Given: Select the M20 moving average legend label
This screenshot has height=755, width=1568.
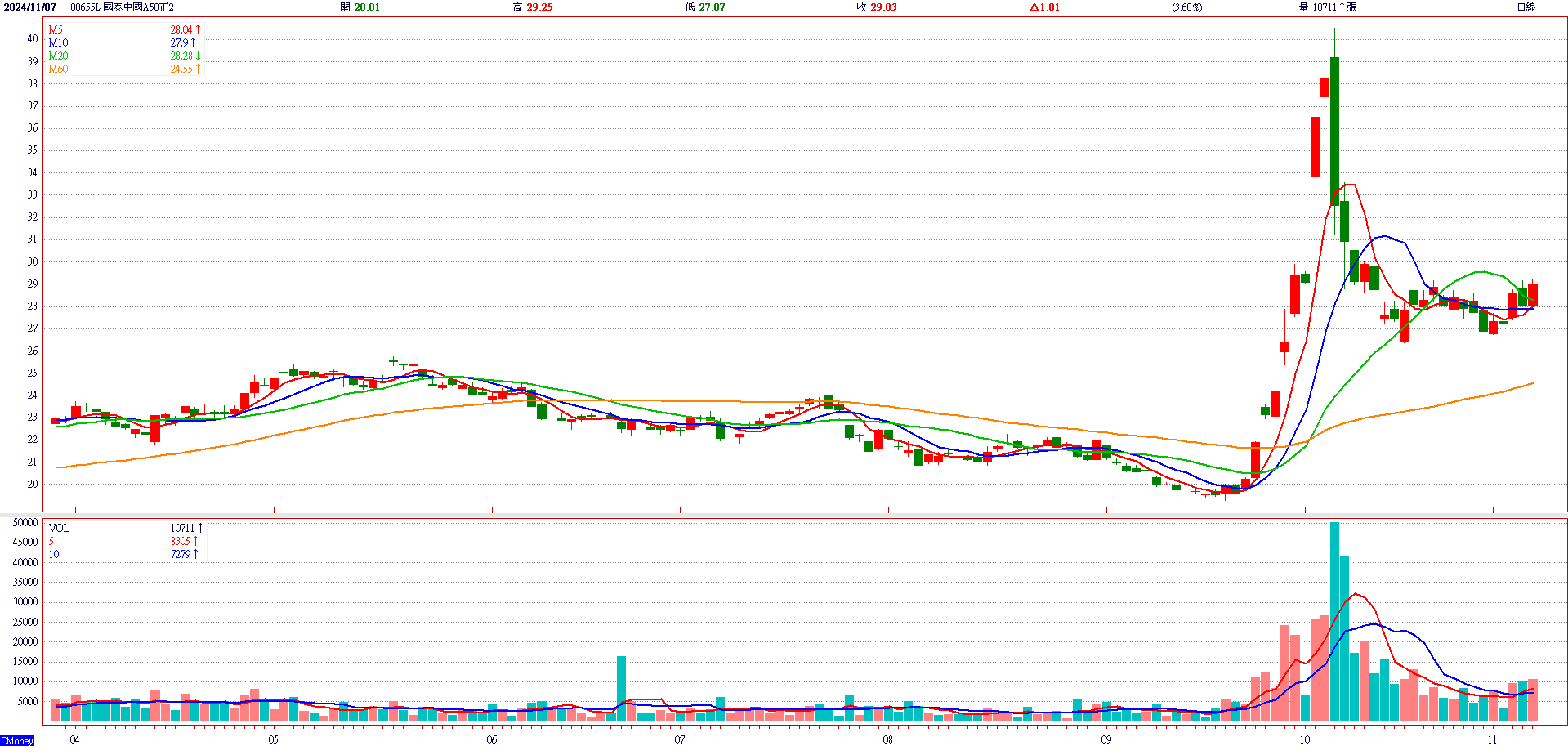Looking at the screenshot, I should [x=58, y=56].
